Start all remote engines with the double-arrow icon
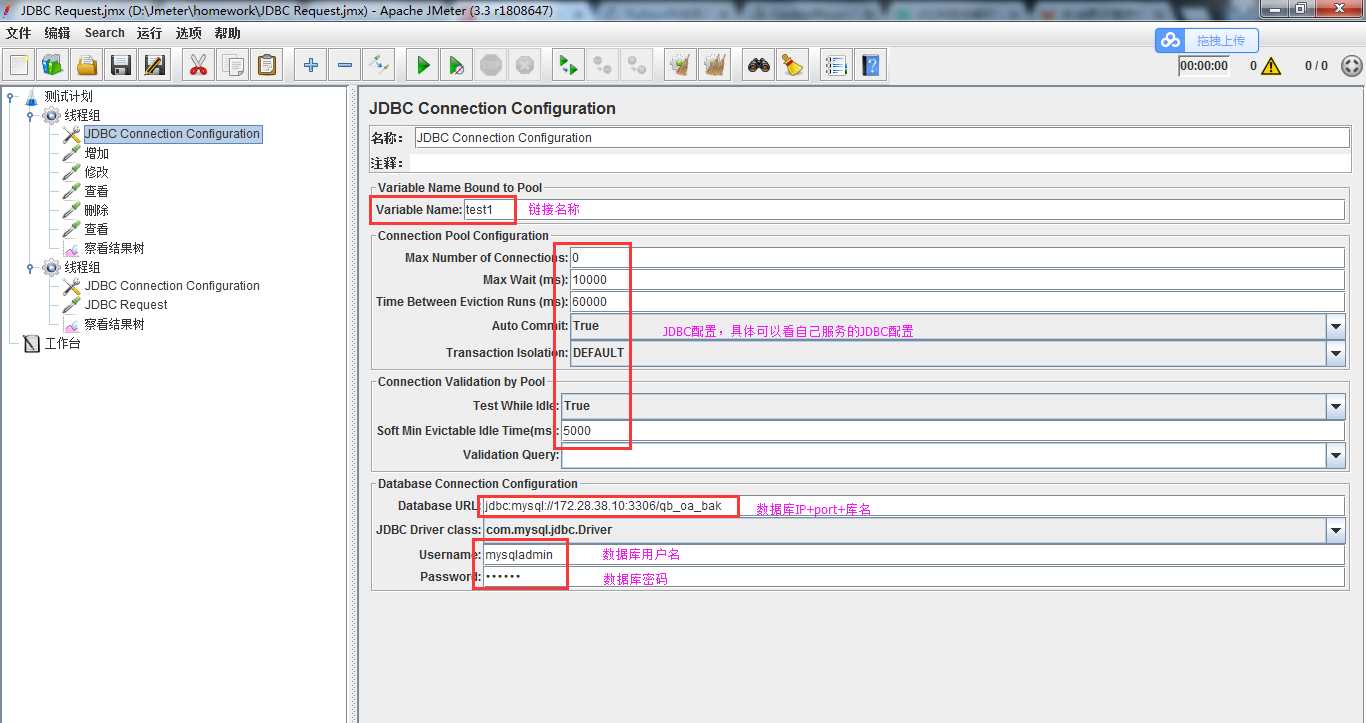 click(x=568, y=65)
